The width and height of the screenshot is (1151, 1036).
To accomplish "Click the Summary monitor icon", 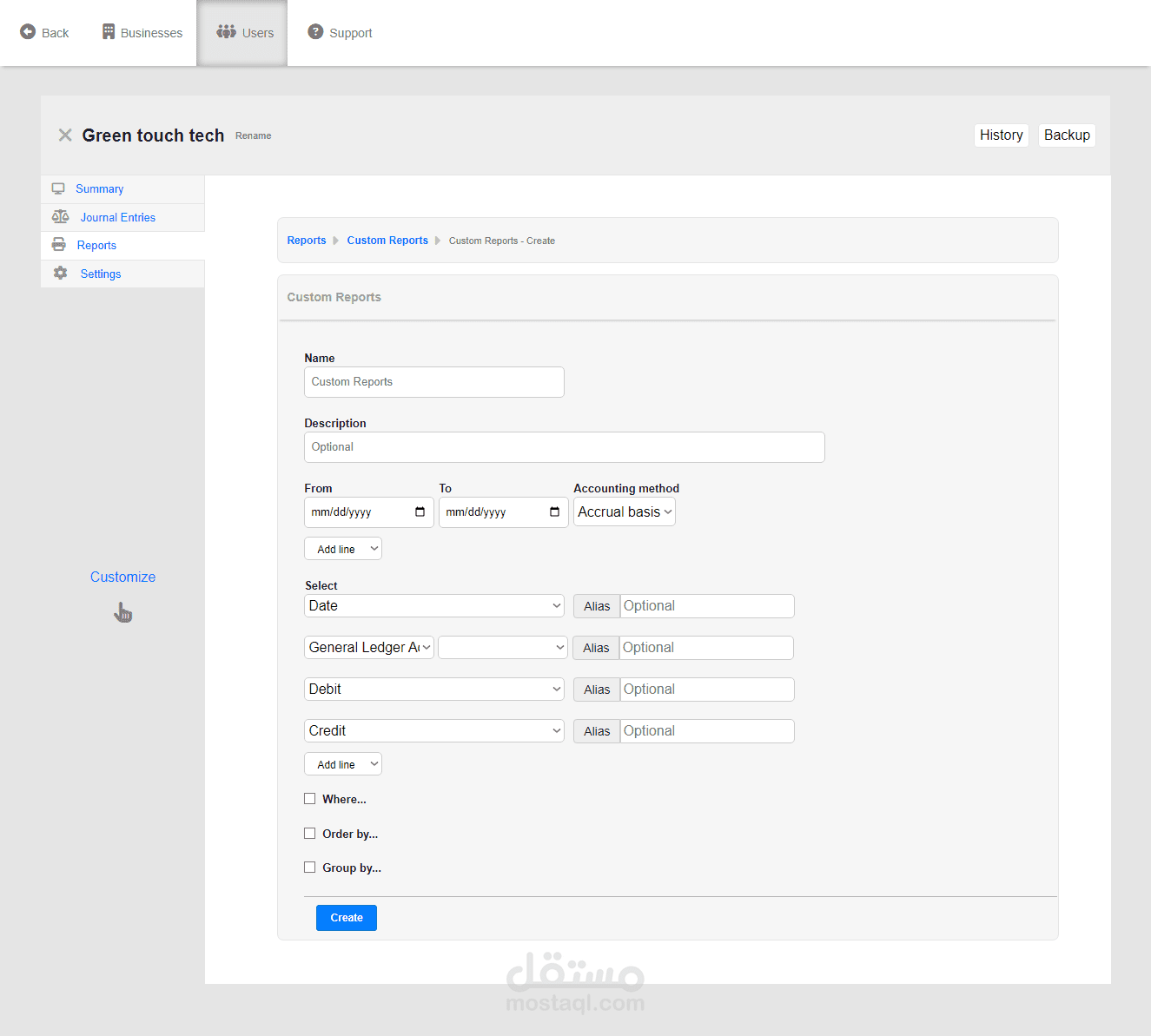I will click(x=58, y=188).
